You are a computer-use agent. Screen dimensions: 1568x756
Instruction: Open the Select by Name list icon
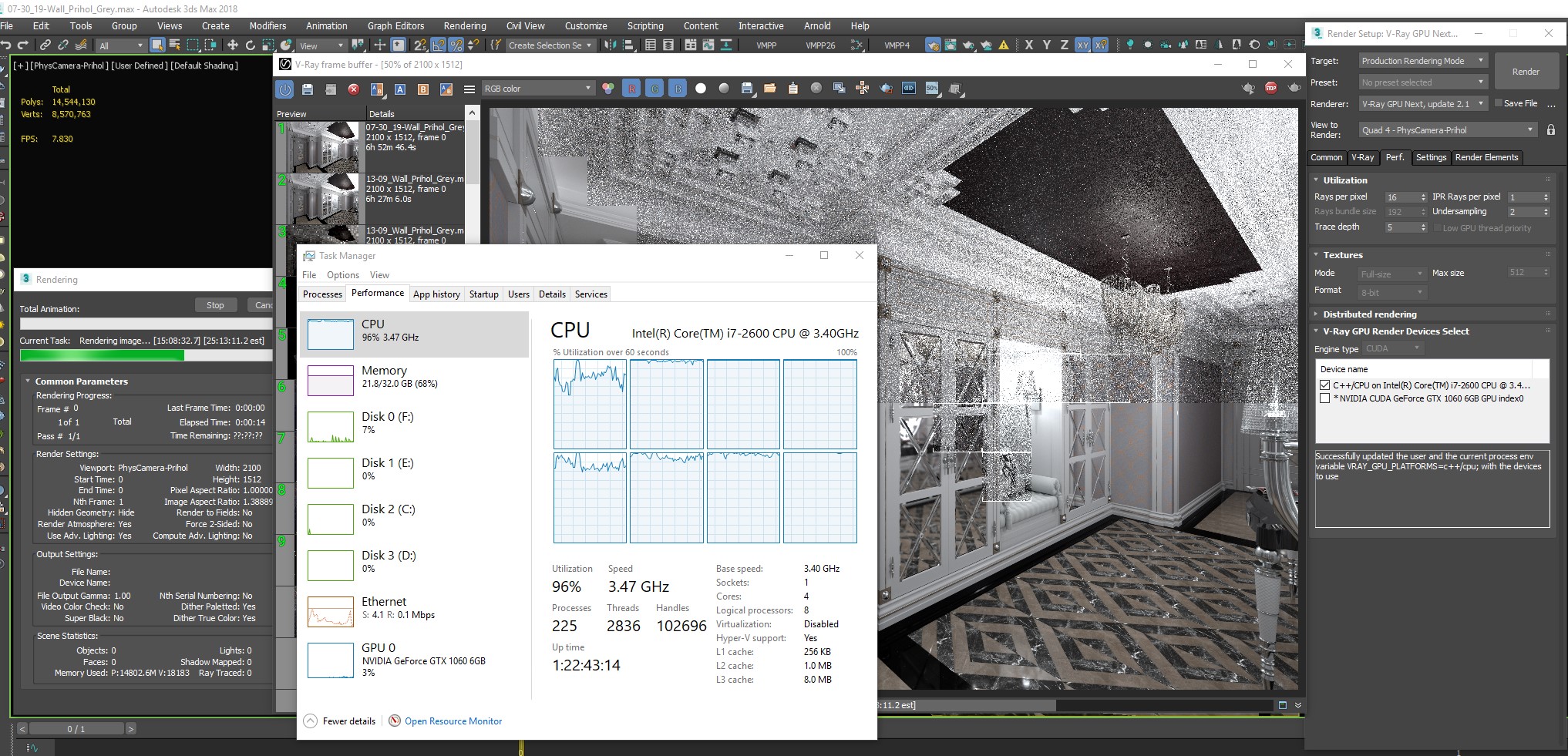[175, 45]
